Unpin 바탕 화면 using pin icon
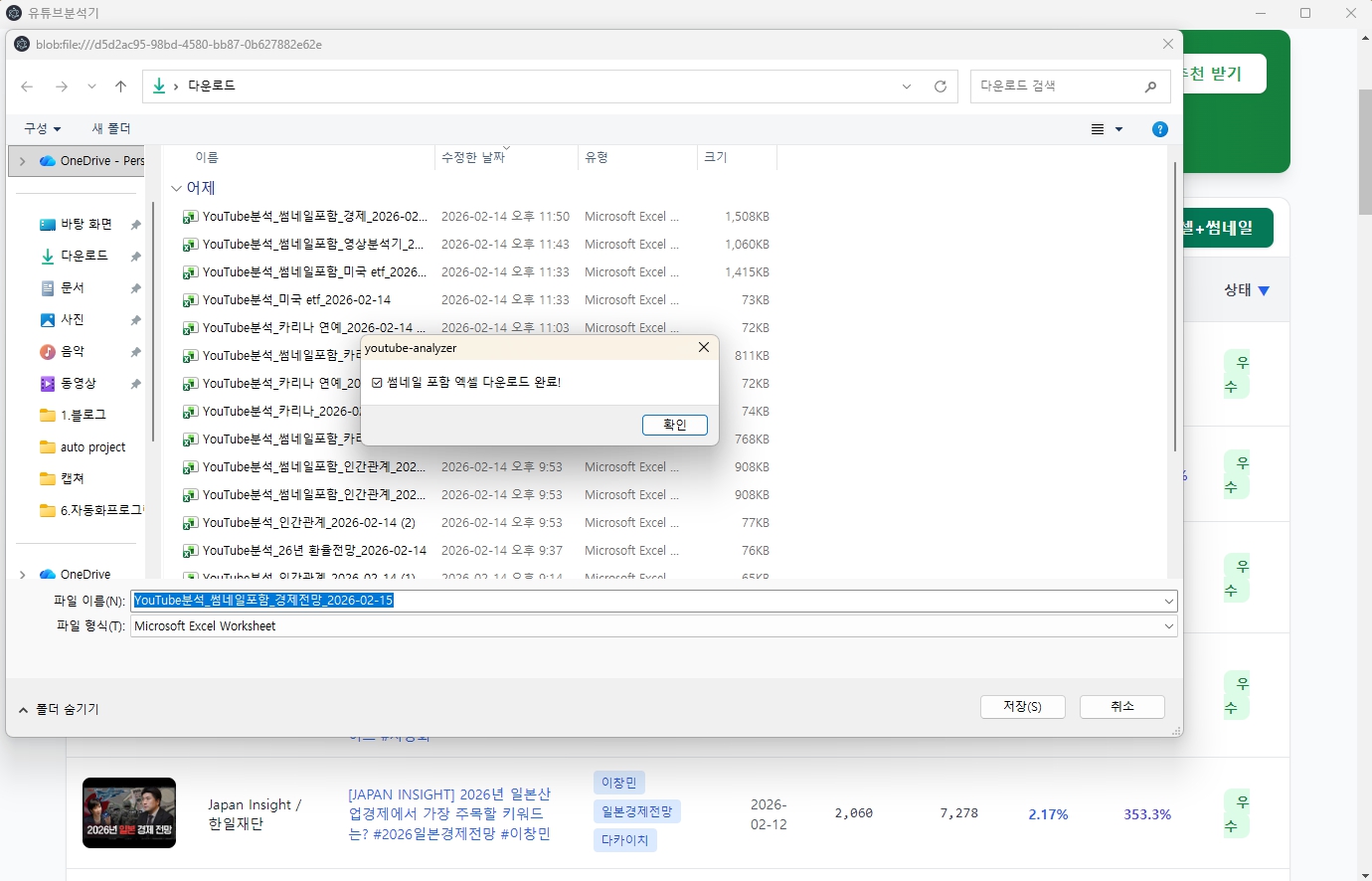This screenshot has width=1372, height=881. pyautogui.click(x=135, y=225)
